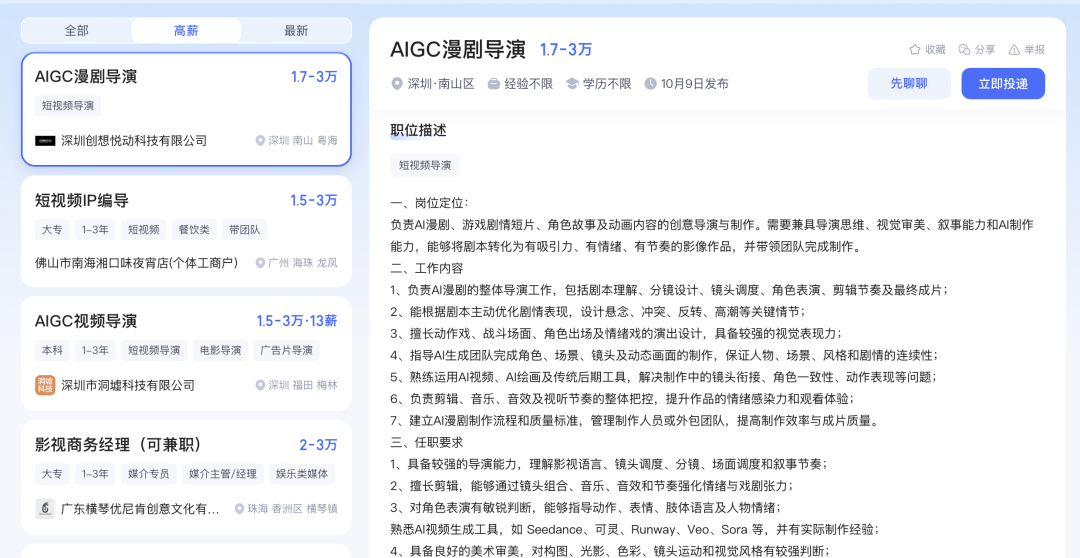Click the 2-3万 salary text
1080x558 pixels.
318,445
